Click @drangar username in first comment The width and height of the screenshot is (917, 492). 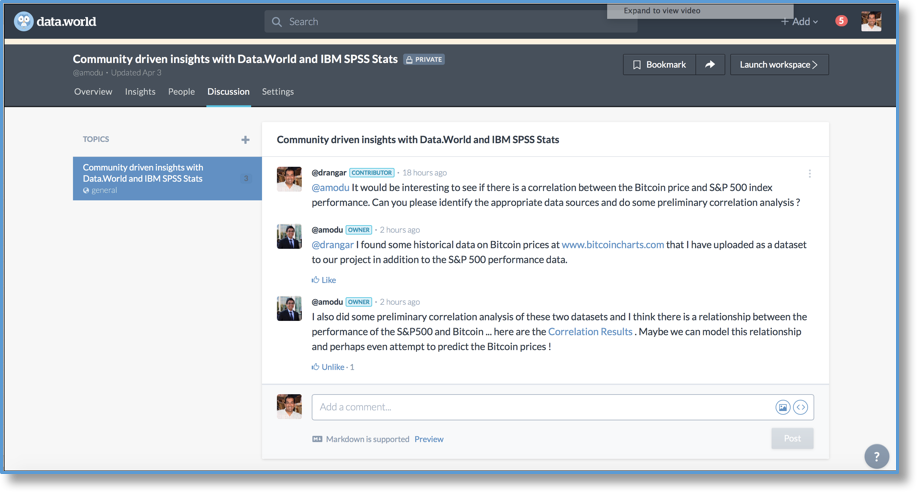329,173
